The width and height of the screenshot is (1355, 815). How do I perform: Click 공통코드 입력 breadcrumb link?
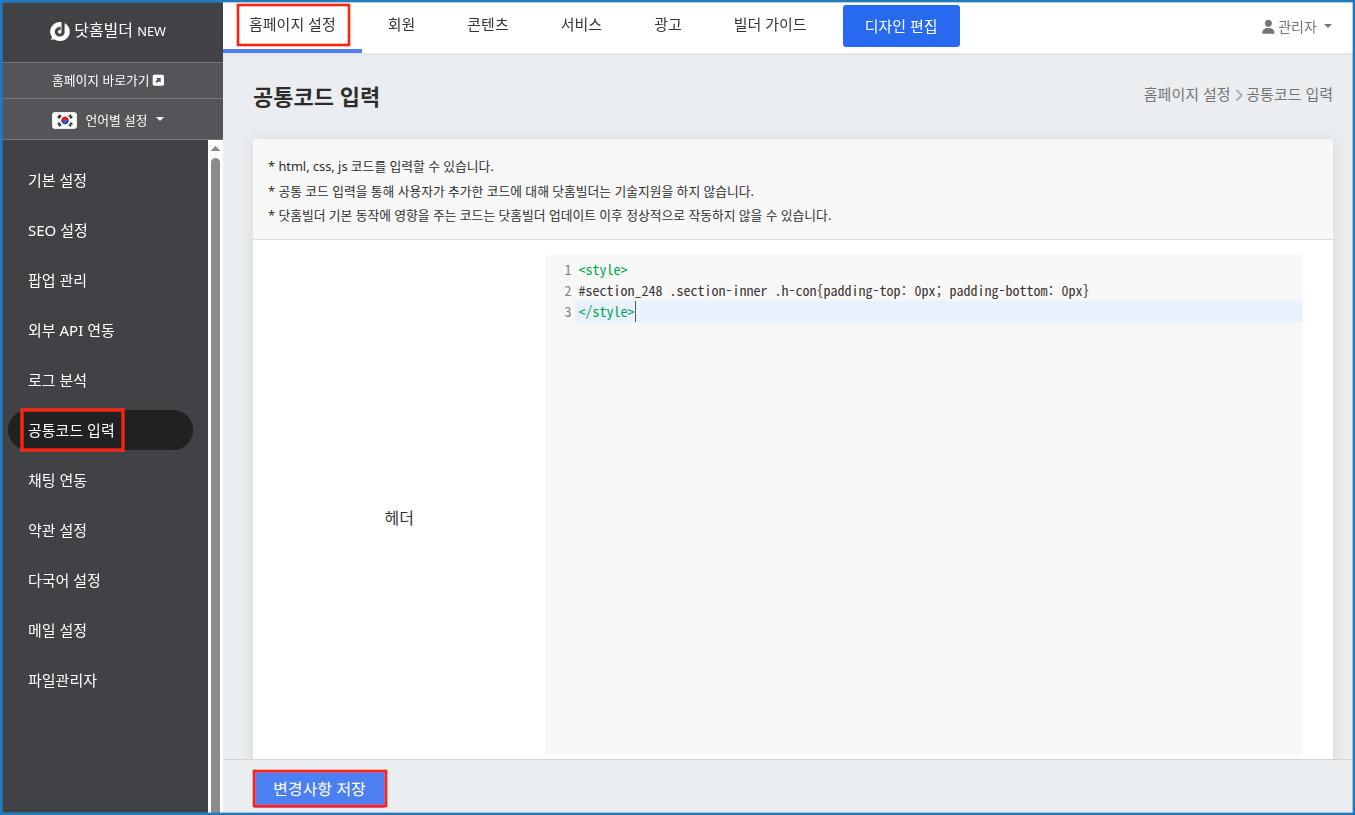[x=1289, y=93]
